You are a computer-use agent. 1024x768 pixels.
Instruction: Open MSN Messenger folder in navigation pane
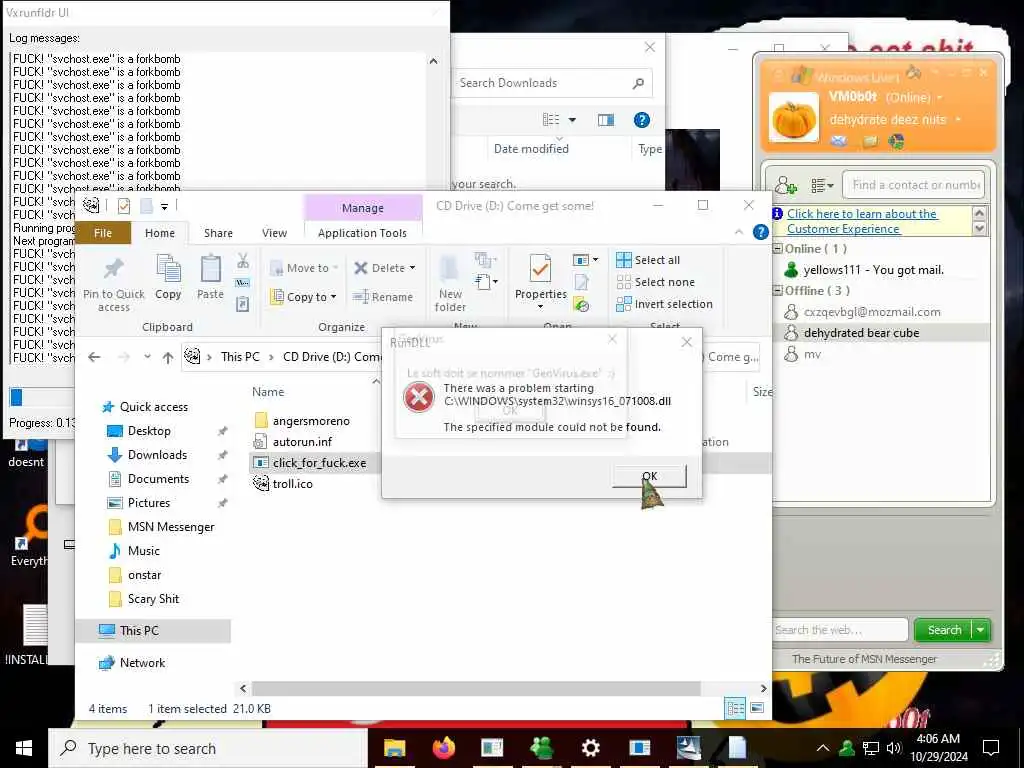170,527
